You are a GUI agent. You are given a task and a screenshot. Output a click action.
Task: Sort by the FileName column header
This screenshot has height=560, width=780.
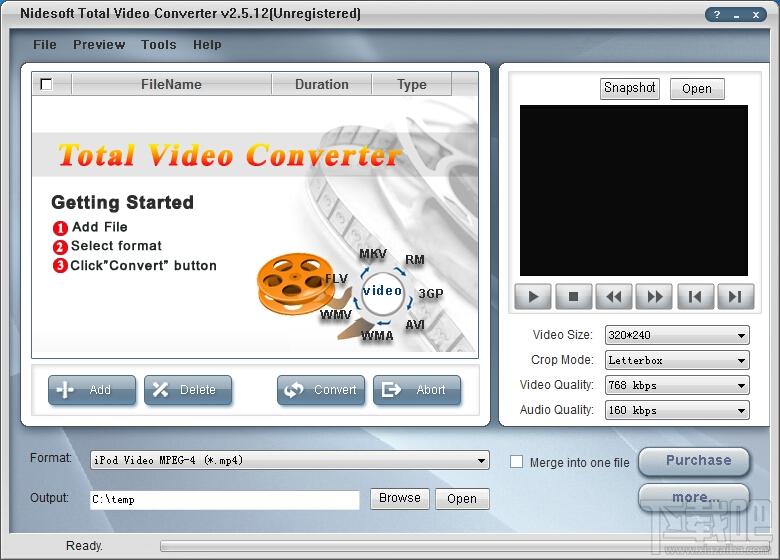click(x=172, y=85)
